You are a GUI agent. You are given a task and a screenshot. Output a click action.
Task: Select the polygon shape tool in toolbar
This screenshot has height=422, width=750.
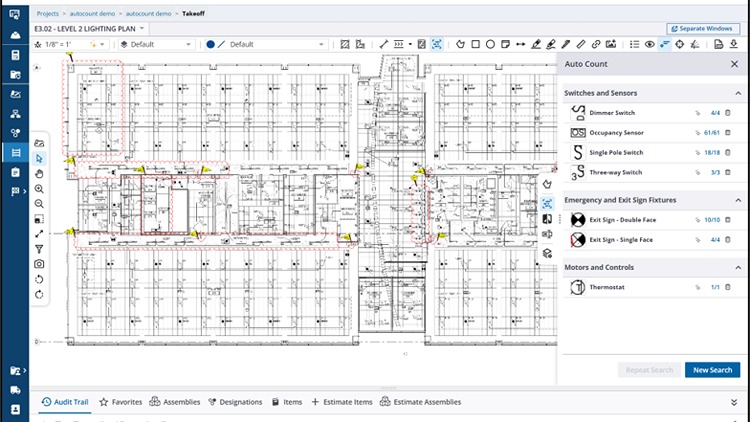(x=460, y=44)
